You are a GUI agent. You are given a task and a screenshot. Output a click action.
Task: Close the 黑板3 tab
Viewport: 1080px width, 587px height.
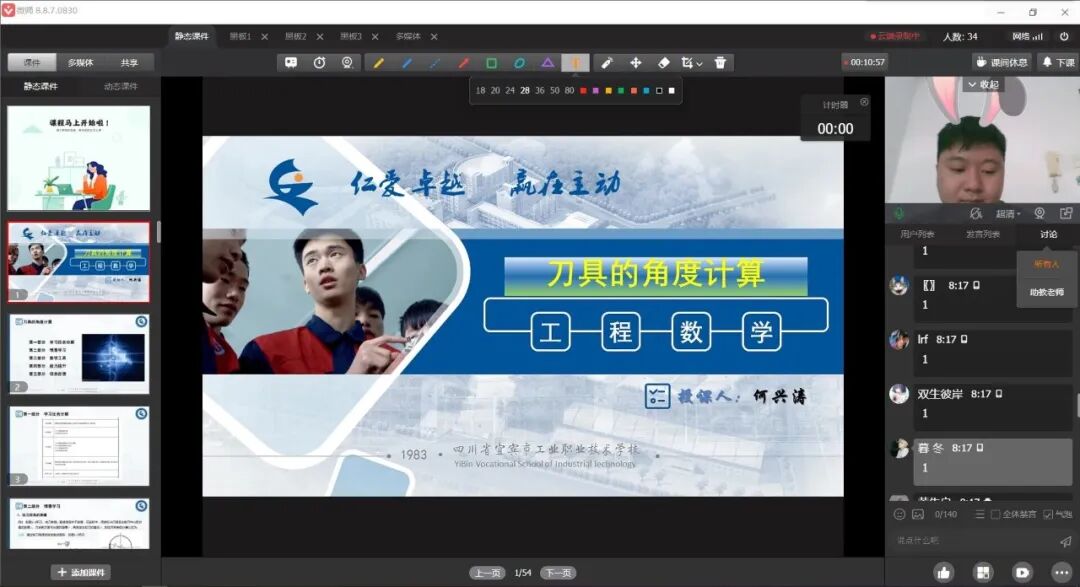375,37
